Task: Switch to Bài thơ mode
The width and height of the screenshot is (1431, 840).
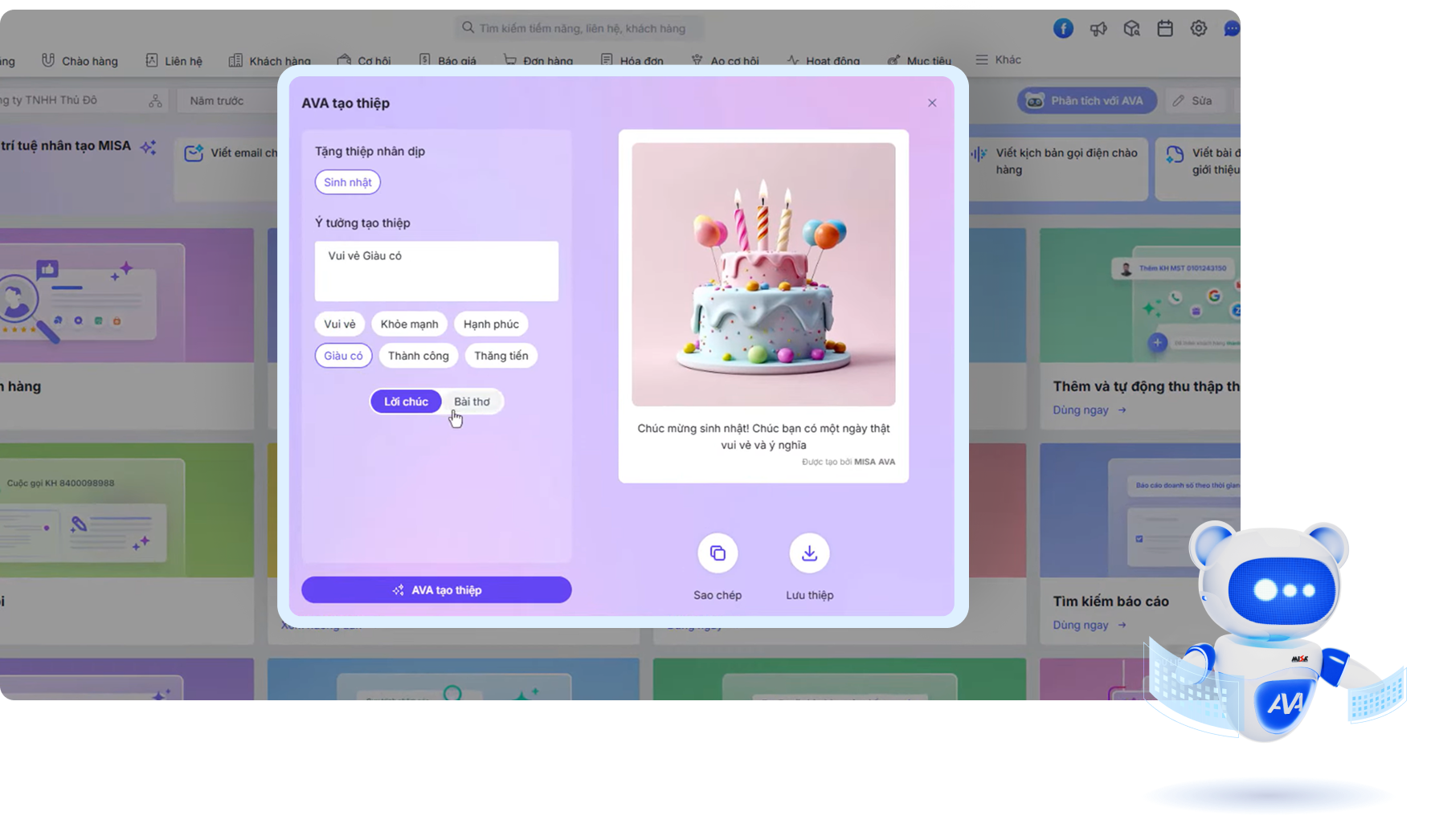Action: [x=472, y=401]
